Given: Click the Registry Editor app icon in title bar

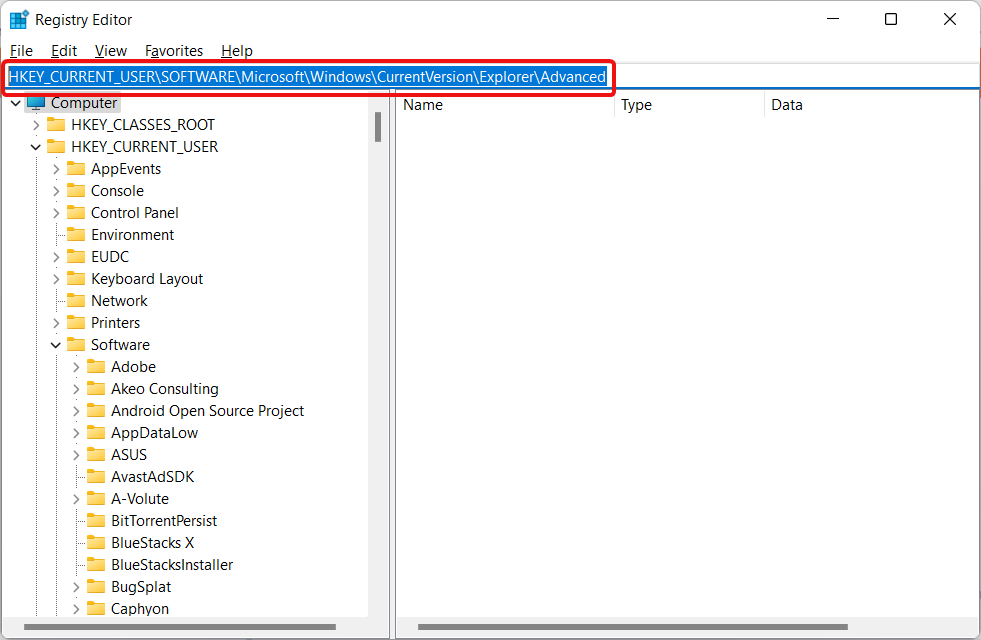Looking at the screenshot, I should point(19,19).
